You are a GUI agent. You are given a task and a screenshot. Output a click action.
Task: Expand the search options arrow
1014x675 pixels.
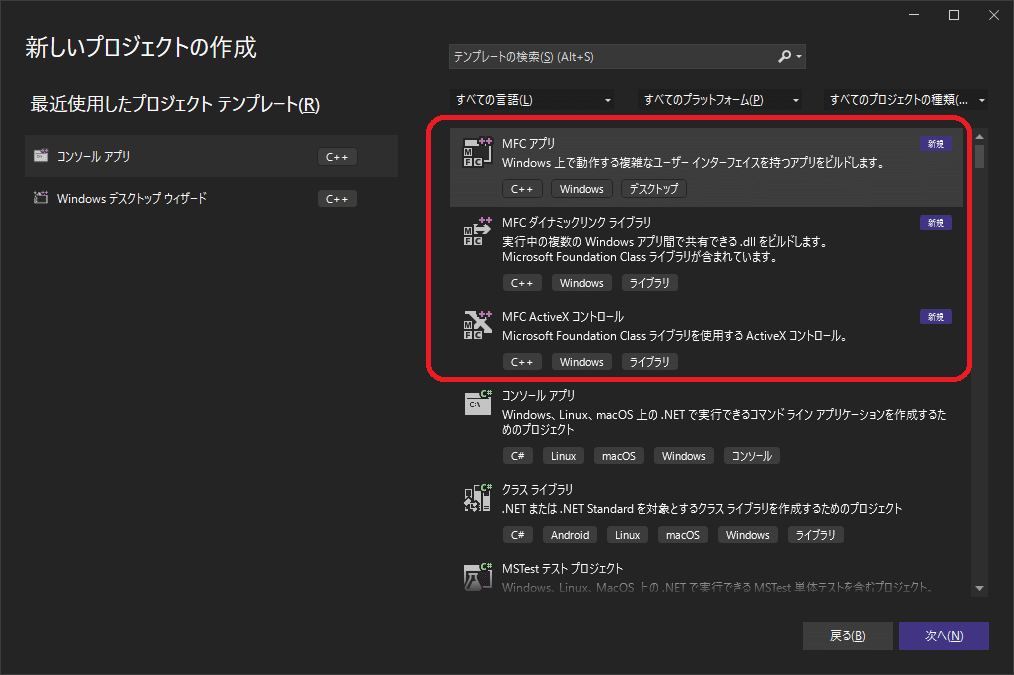coord(799,57)
